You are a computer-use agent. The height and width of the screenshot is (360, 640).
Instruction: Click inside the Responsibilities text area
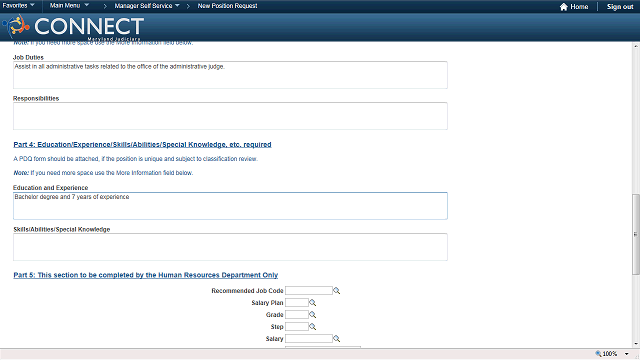pos(230,116)
